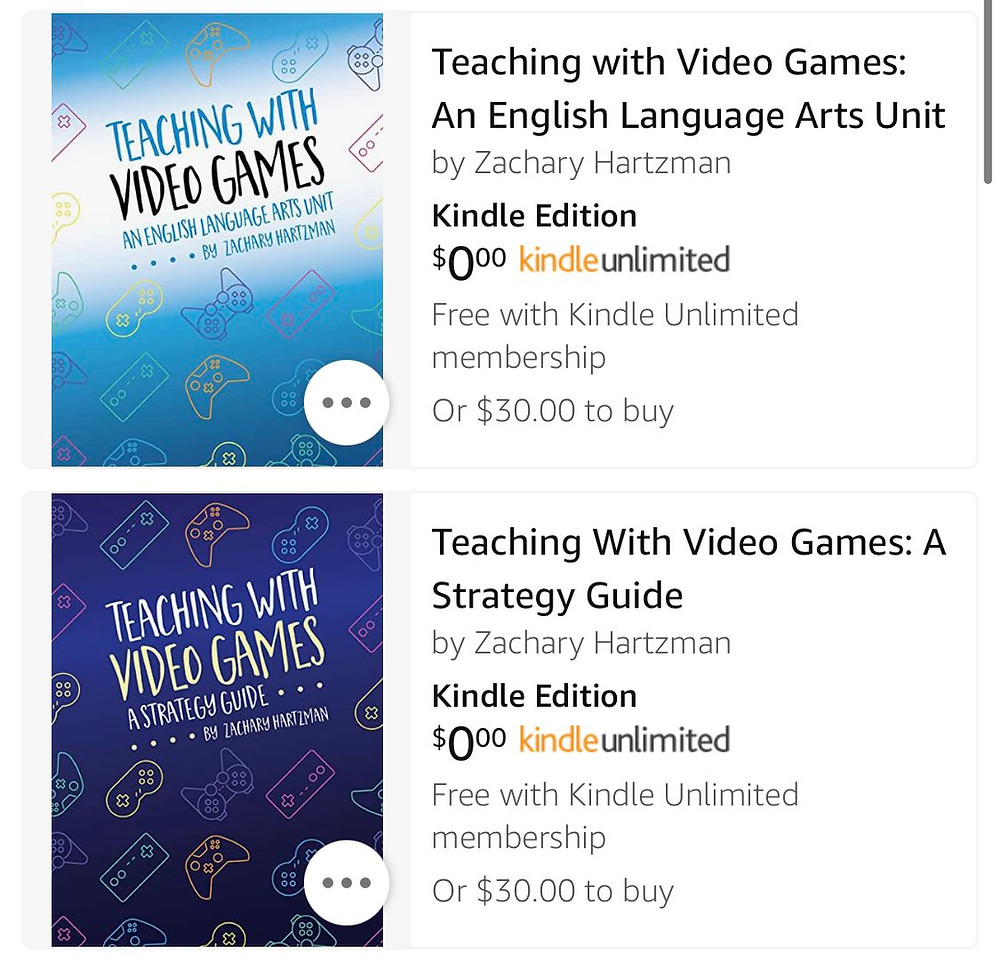Viewport: 1000px width, 960px height.
Task: Open title 'Teaching with Video Games: An English Language Arts Unit'
Action: click(x=688, y=89)
